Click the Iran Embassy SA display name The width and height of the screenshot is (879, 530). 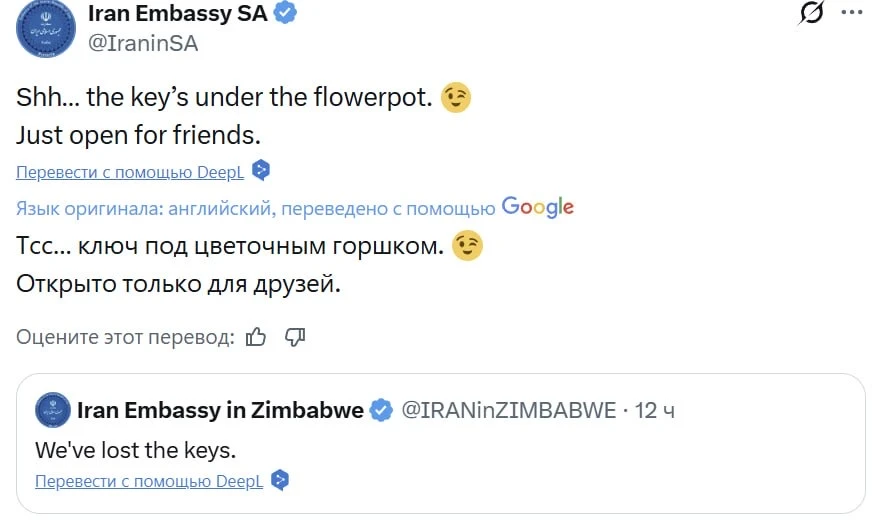point(178,13)
